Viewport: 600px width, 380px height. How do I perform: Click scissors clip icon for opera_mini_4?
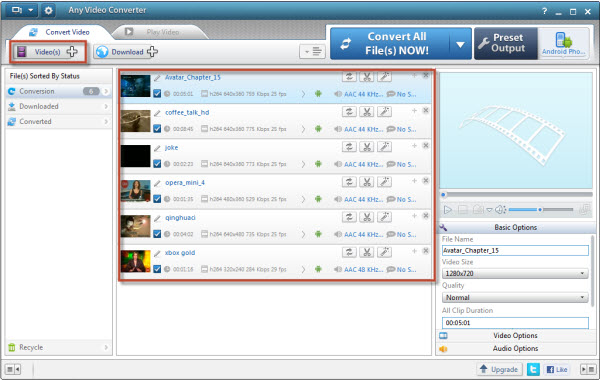pyautogui.click(x=367, y=182)
